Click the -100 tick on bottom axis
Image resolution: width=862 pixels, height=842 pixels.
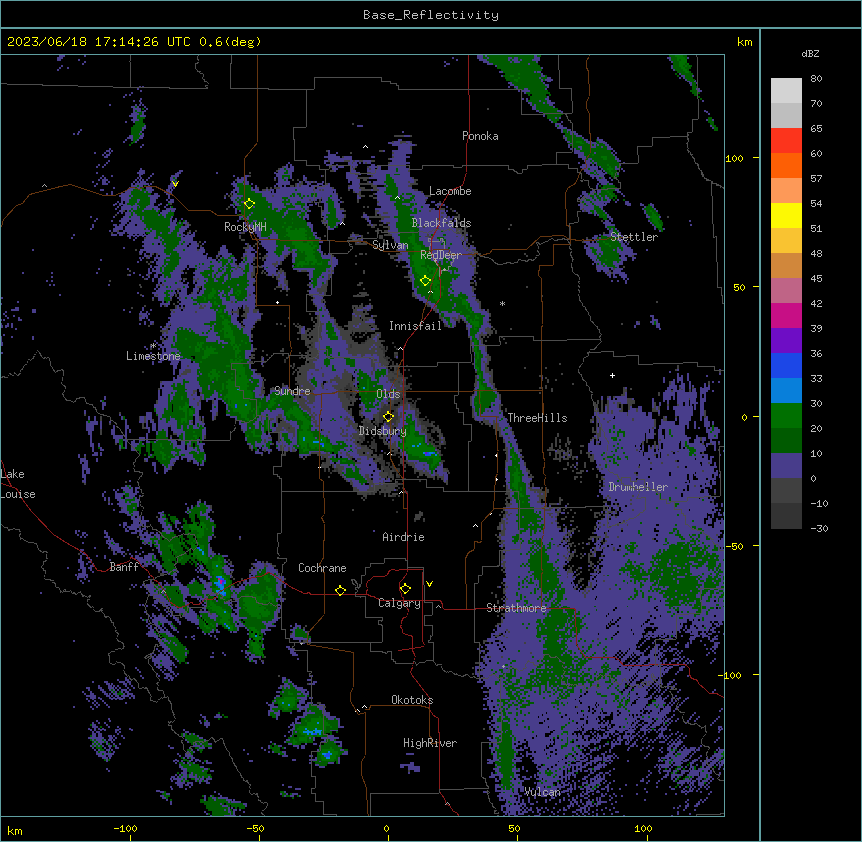click(x=125, y=829)
